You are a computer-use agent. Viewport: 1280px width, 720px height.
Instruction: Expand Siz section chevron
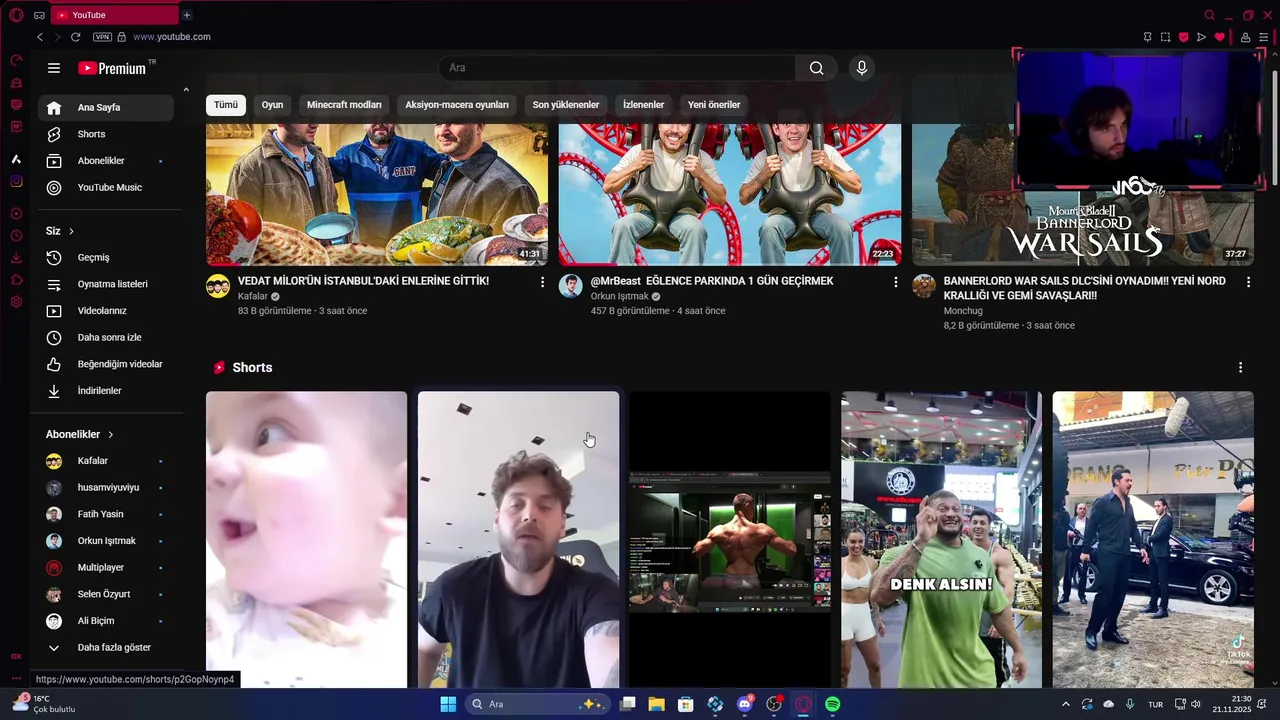click(71, 231)
